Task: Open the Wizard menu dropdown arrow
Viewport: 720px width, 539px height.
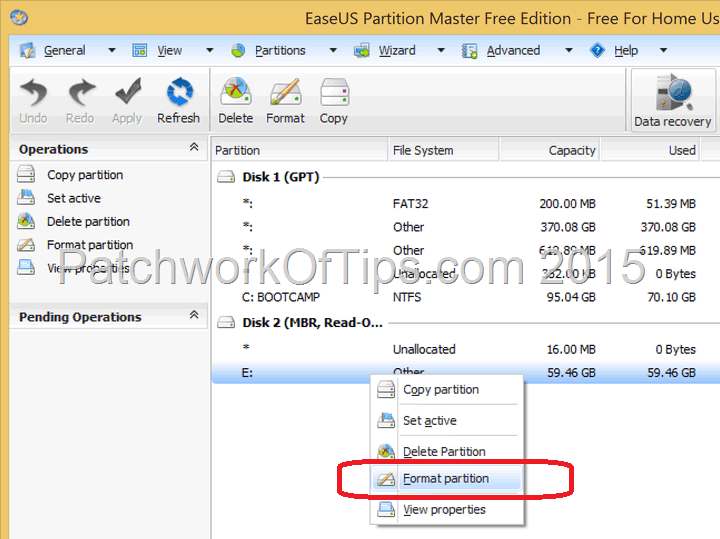Action: click(441, 50)
